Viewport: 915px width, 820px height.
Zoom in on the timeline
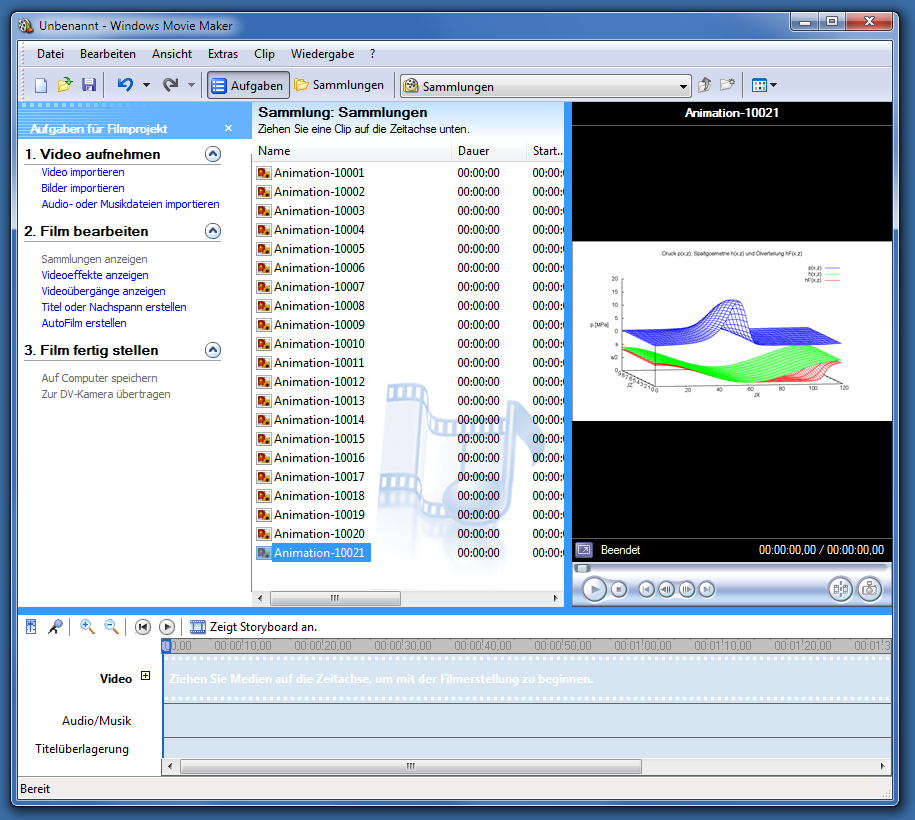(88, 627)
